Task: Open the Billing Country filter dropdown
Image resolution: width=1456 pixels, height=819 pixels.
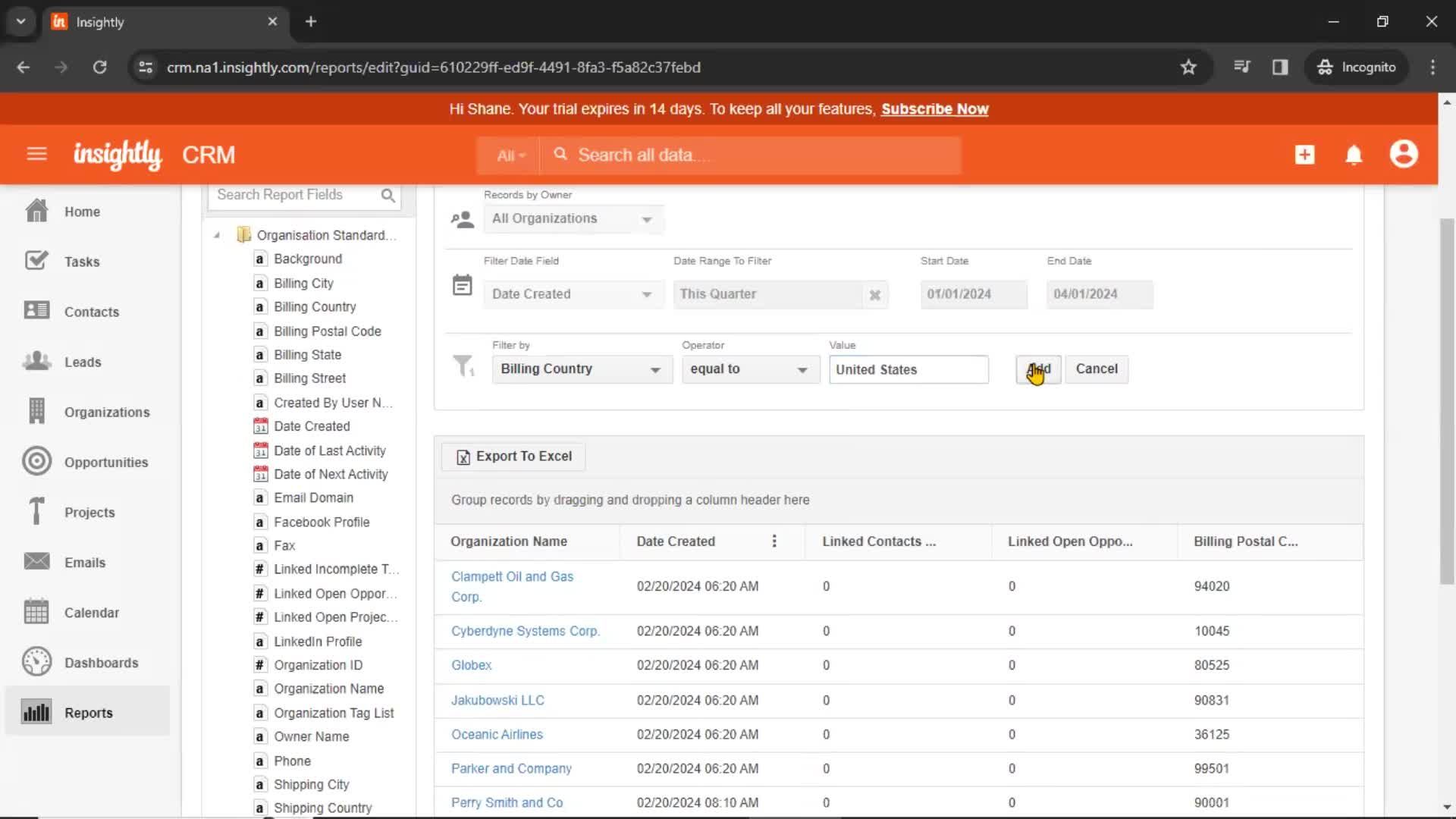Action: tap(582, 369)
